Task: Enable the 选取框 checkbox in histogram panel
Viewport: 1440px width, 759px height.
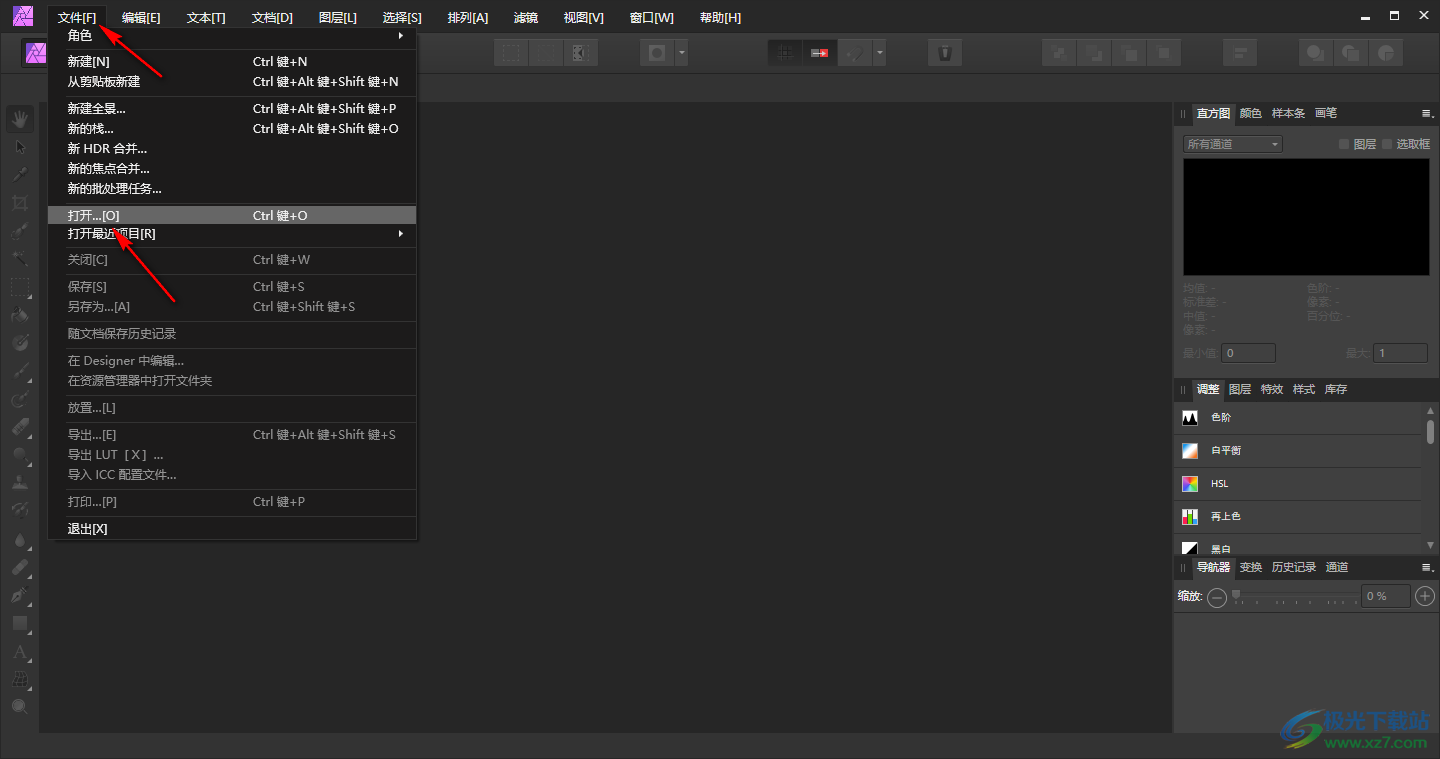Action: click(x=1387, y=144)
